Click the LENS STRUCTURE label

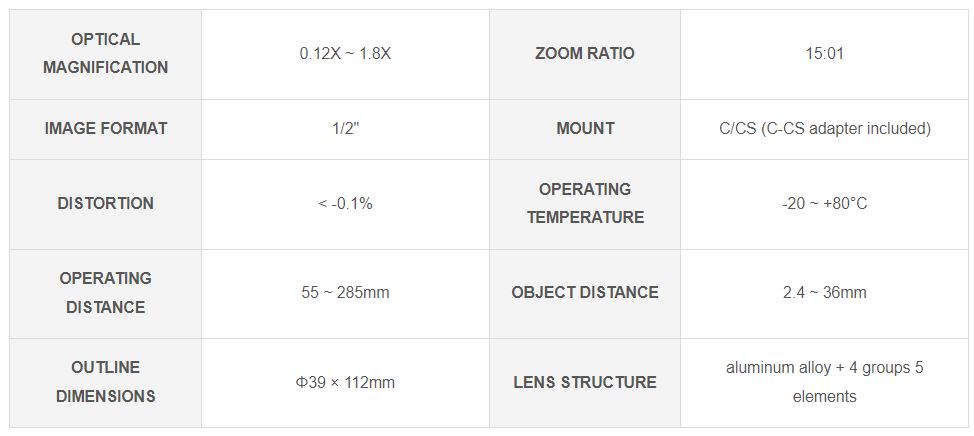tap(585, 382)
